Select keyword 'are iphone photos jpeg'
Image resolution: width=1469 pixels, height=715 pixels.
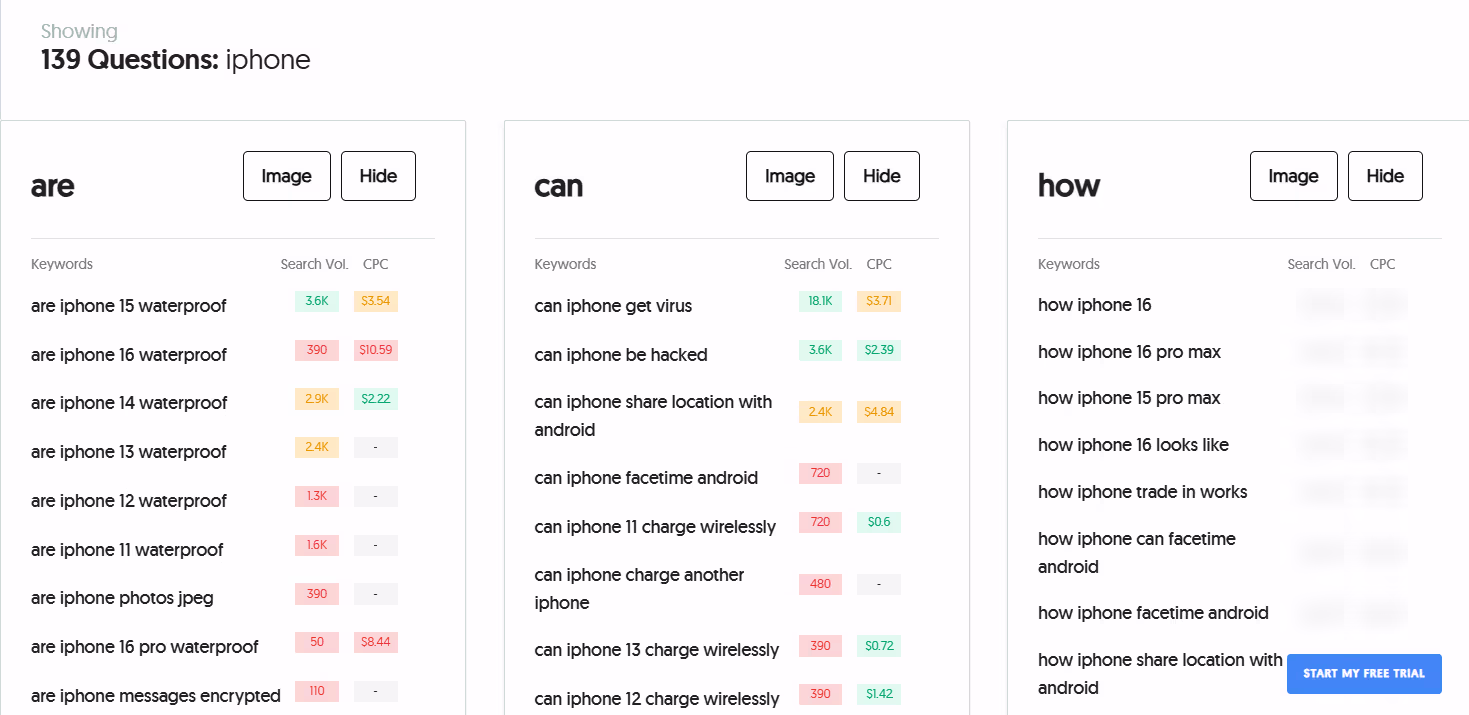click(122, 598)
